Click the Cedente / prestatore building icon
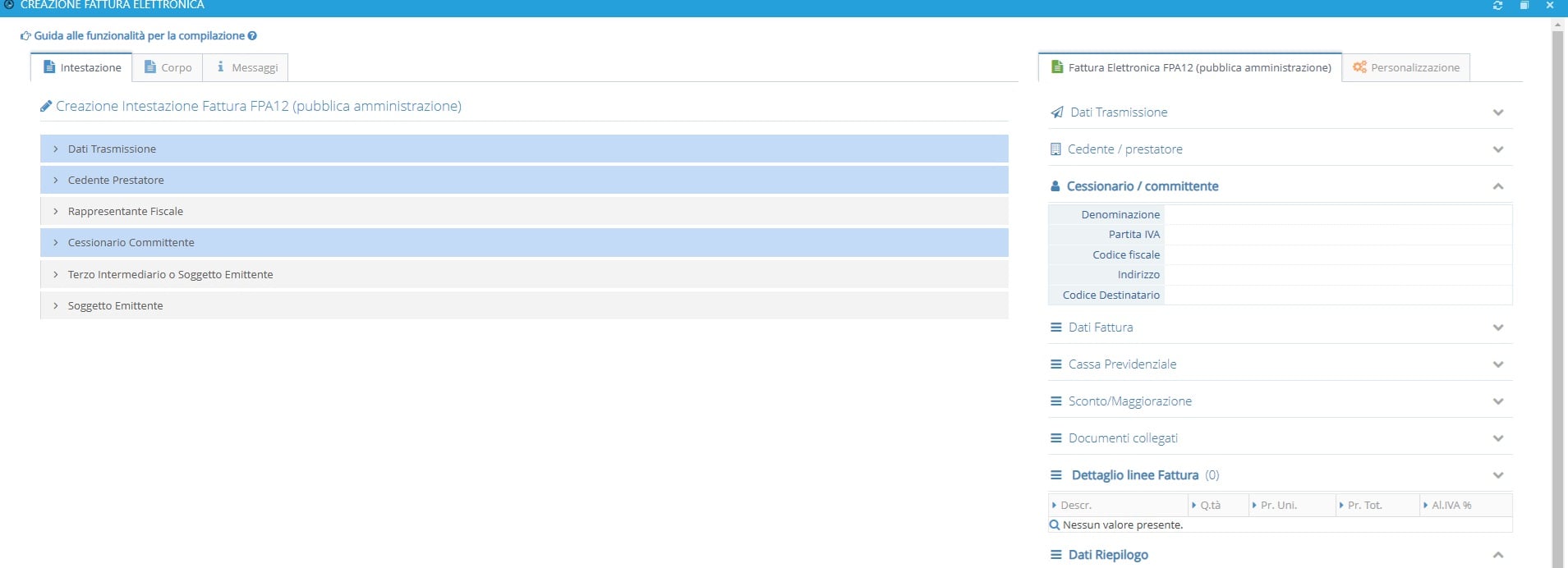 [x=1055, y=149]
